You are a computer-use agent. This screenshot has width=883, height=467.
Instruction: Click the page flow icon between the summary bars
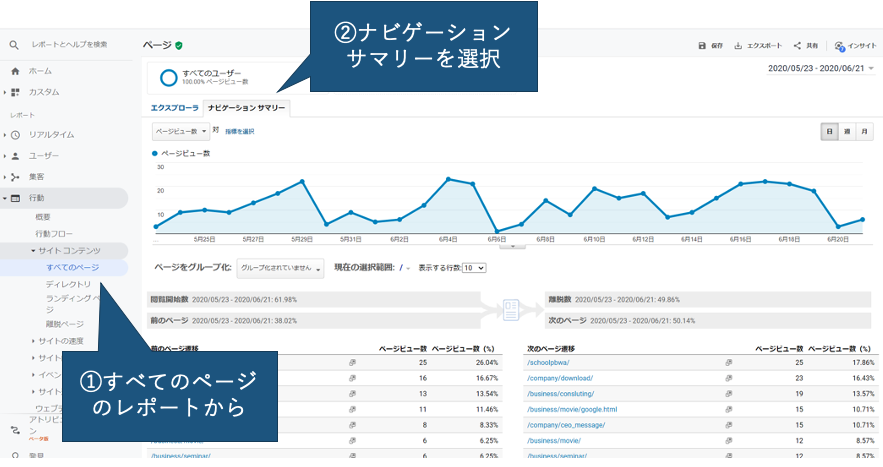coord(511,310)
